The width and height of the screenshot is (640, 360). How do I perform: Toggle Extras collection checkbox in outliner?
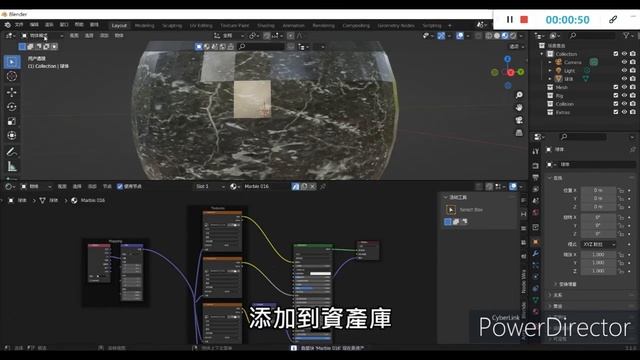[616, 112]
